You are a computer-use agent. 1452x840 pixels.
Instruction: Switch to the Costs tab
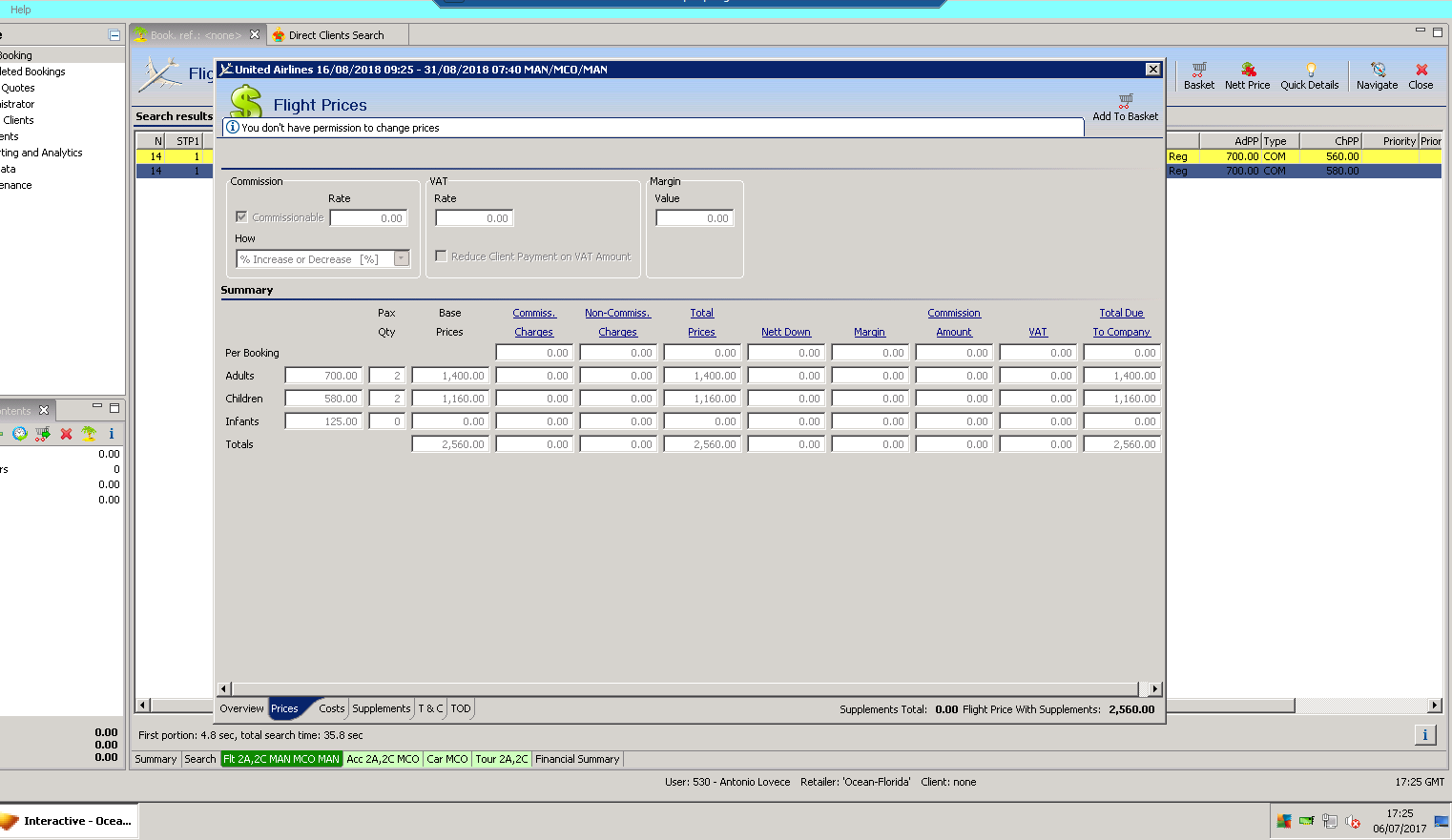(x=331, y=708)
